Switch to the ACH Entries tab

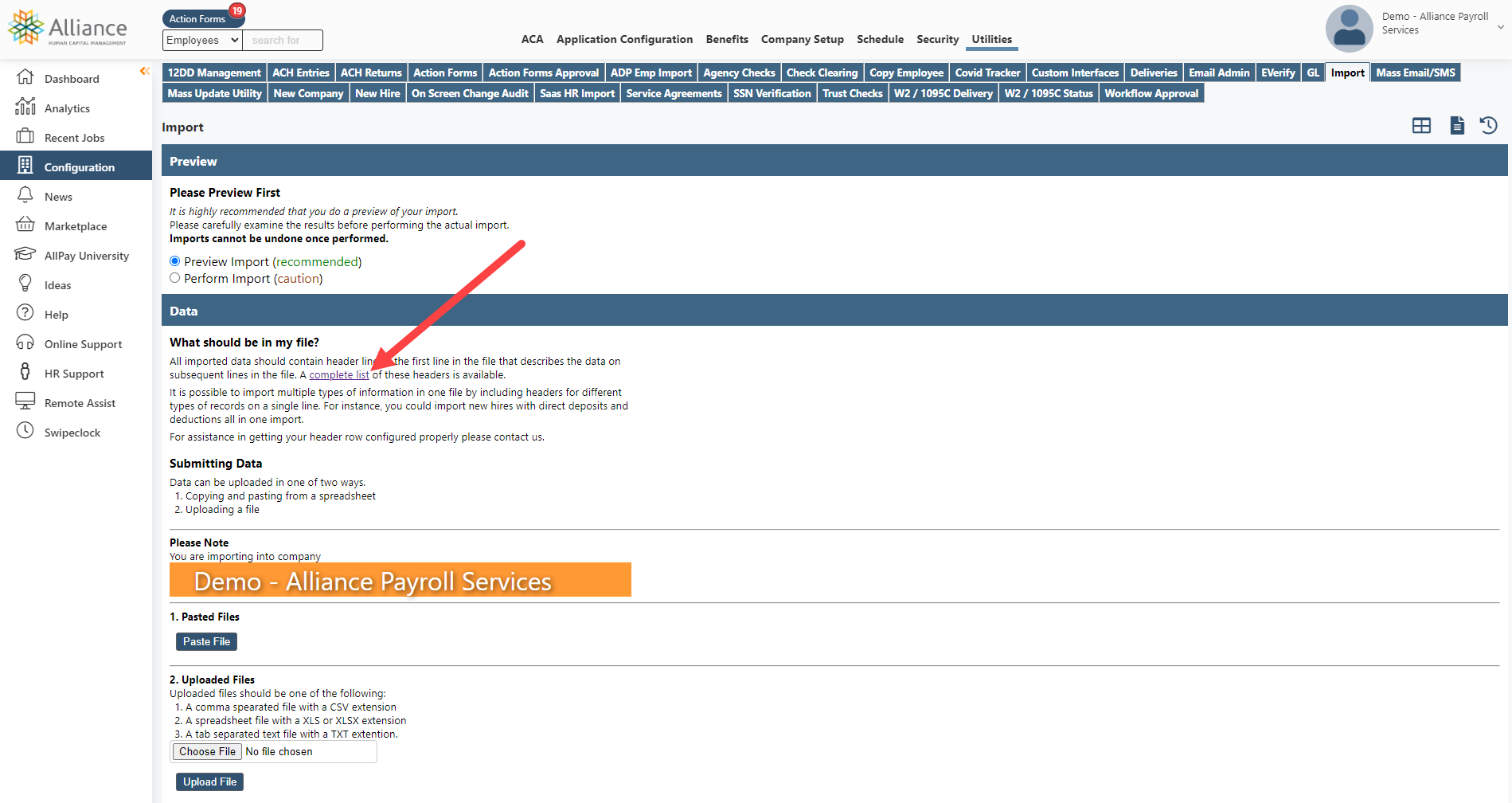coord(301,72)
